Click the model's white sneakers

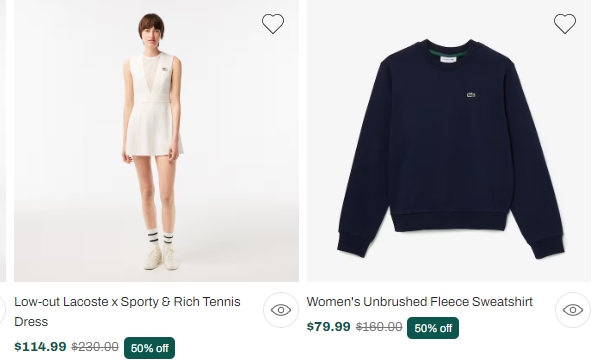[161, 258]
